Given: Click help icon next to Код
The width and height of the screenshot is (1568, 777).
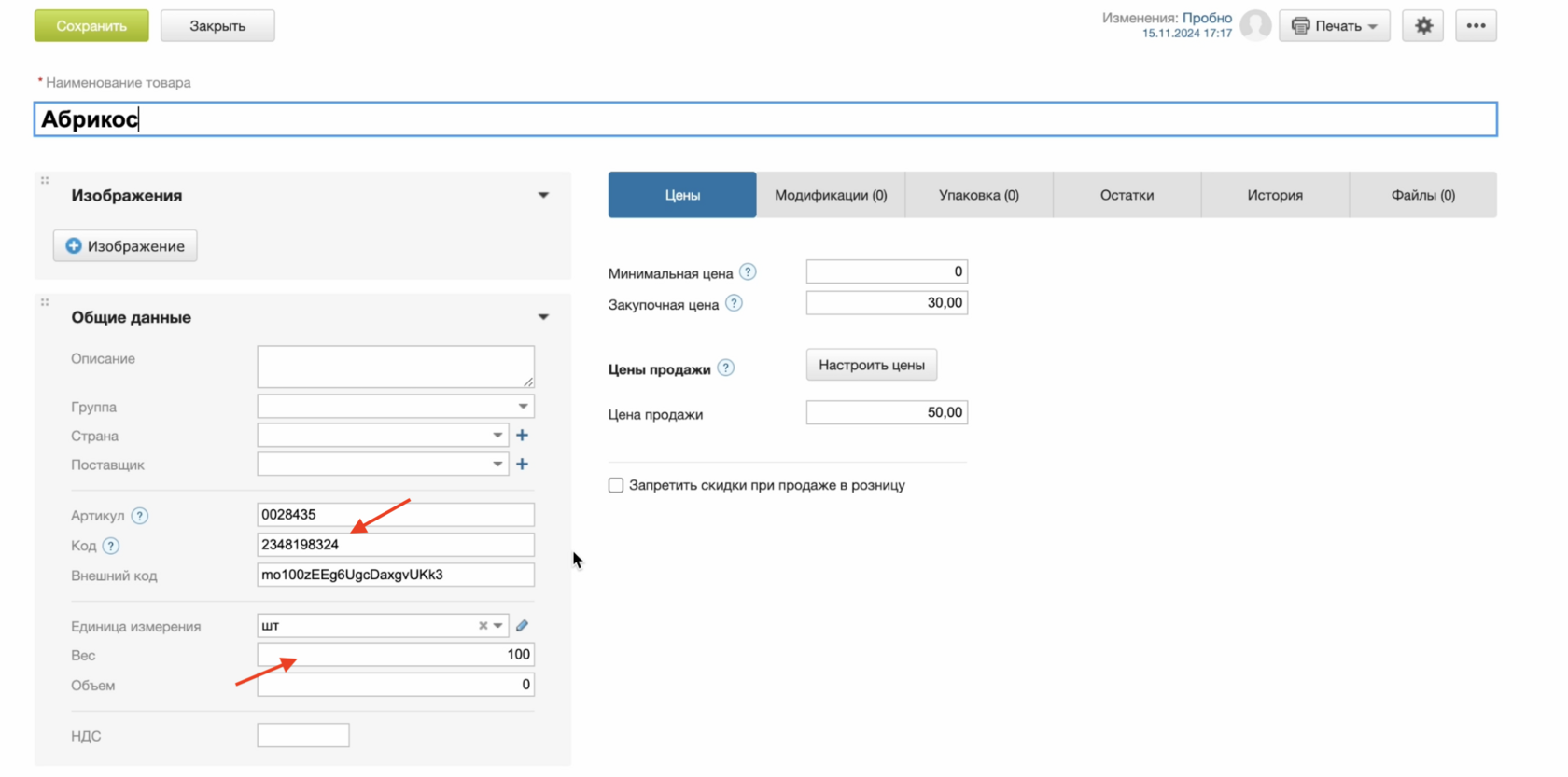Looking at the screenshot, I should (111, 546).
